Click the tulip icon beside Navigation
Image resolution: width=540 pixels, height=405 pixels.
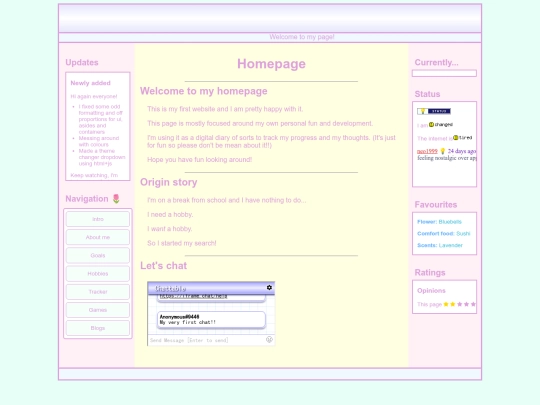(x=116, y=199)
